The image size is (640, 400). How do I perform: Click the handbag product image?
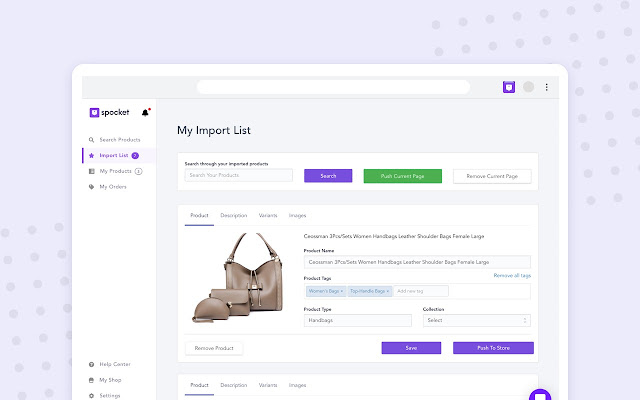[238, 278]
